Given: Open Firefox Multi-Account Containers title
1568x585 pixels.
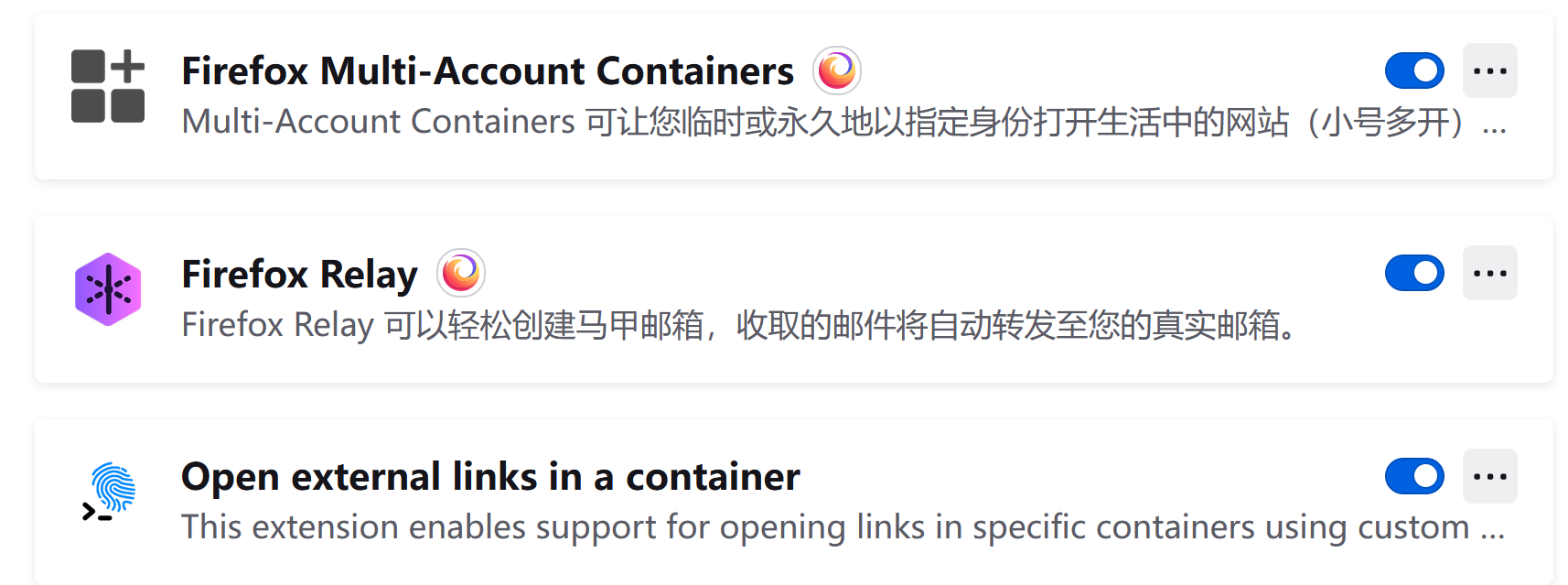Looking at the screenshot, I should pyautogui.click(x=488, y=71).
